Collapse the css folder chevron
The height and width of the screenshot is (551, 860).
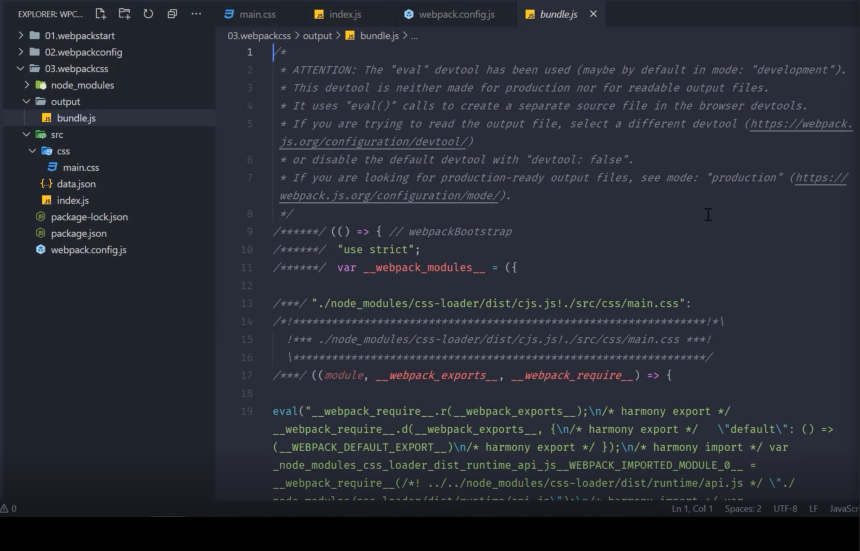click(x=32, y=151)
